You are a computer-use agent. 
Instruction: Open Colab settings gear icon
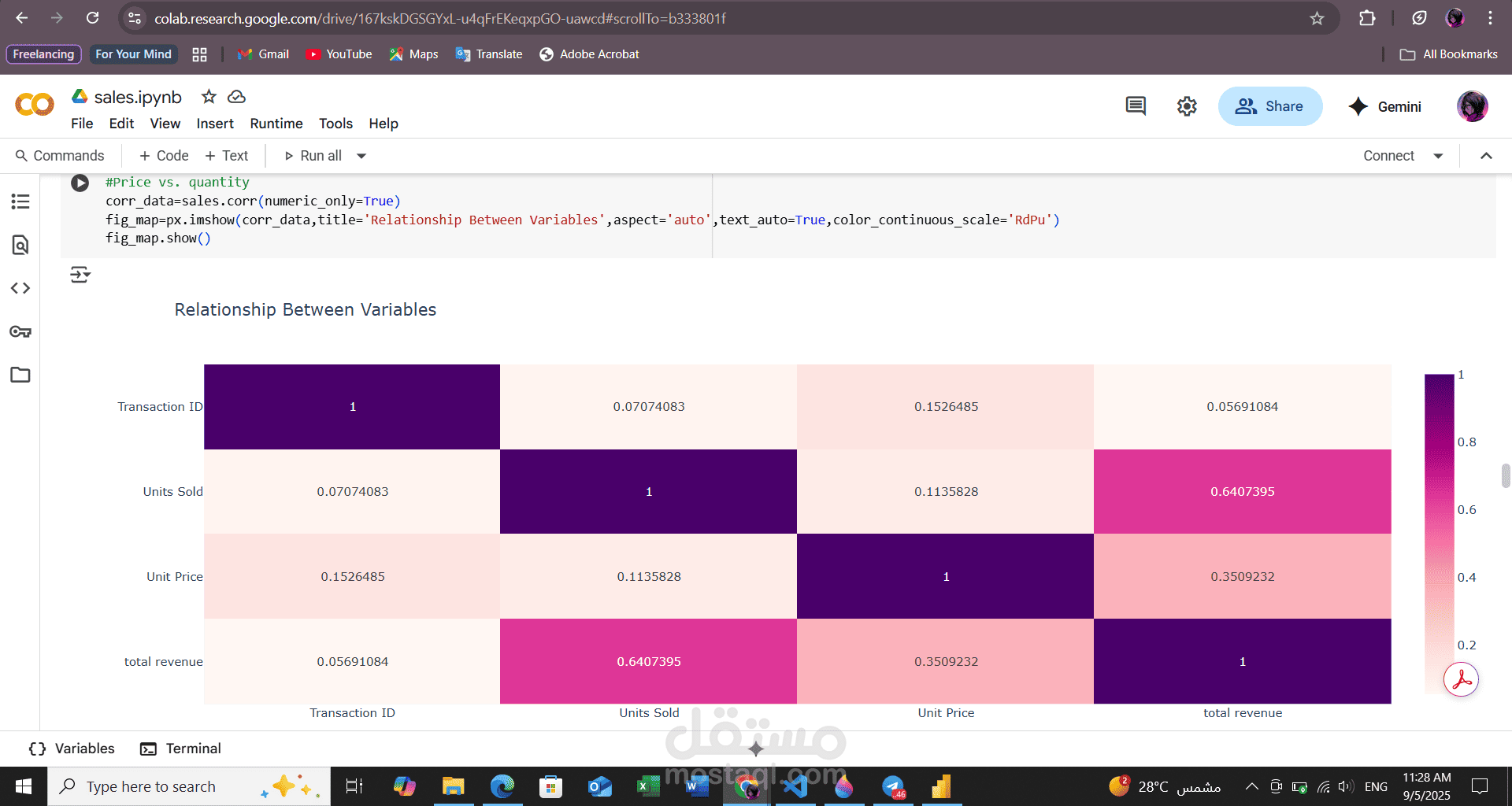1187,106
